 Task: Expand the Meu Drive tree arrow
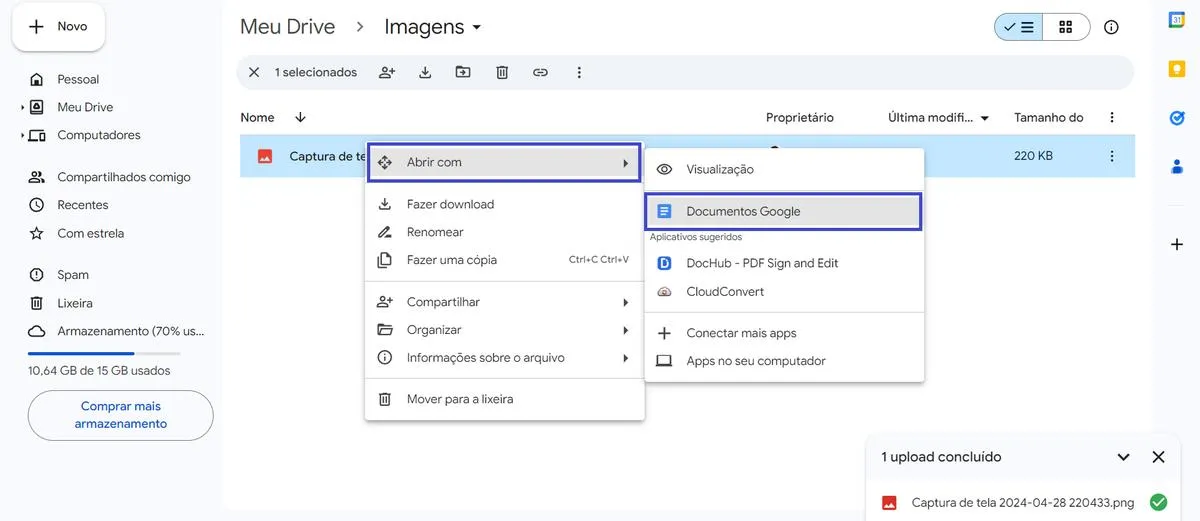[22, 107]
